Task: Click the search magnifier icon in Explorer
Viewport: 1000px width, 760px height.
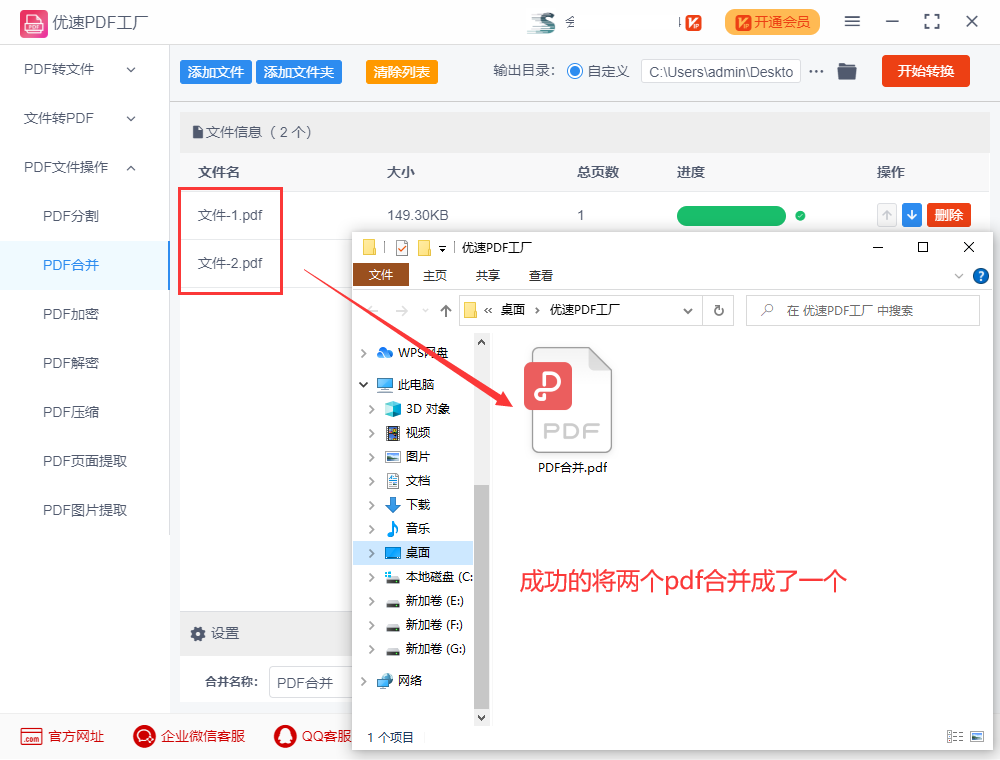Action: (767, 310)
